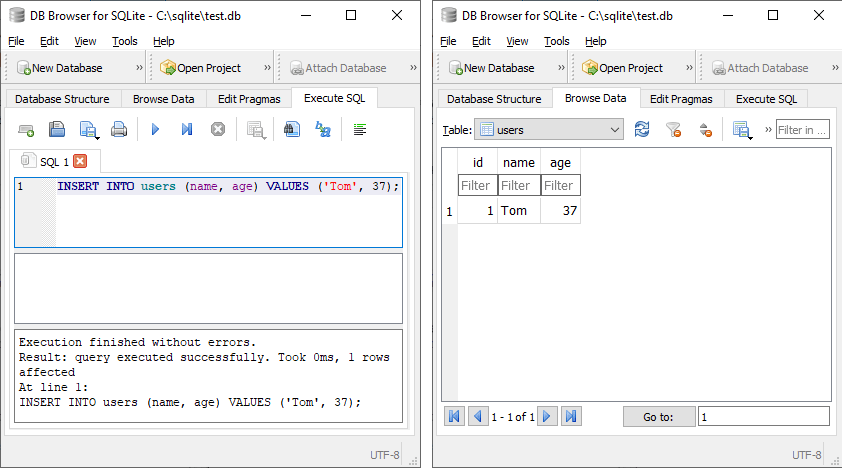Click the Print icon in the SQL toolbar
Screen dimensions: 842x469
(119, 129)
